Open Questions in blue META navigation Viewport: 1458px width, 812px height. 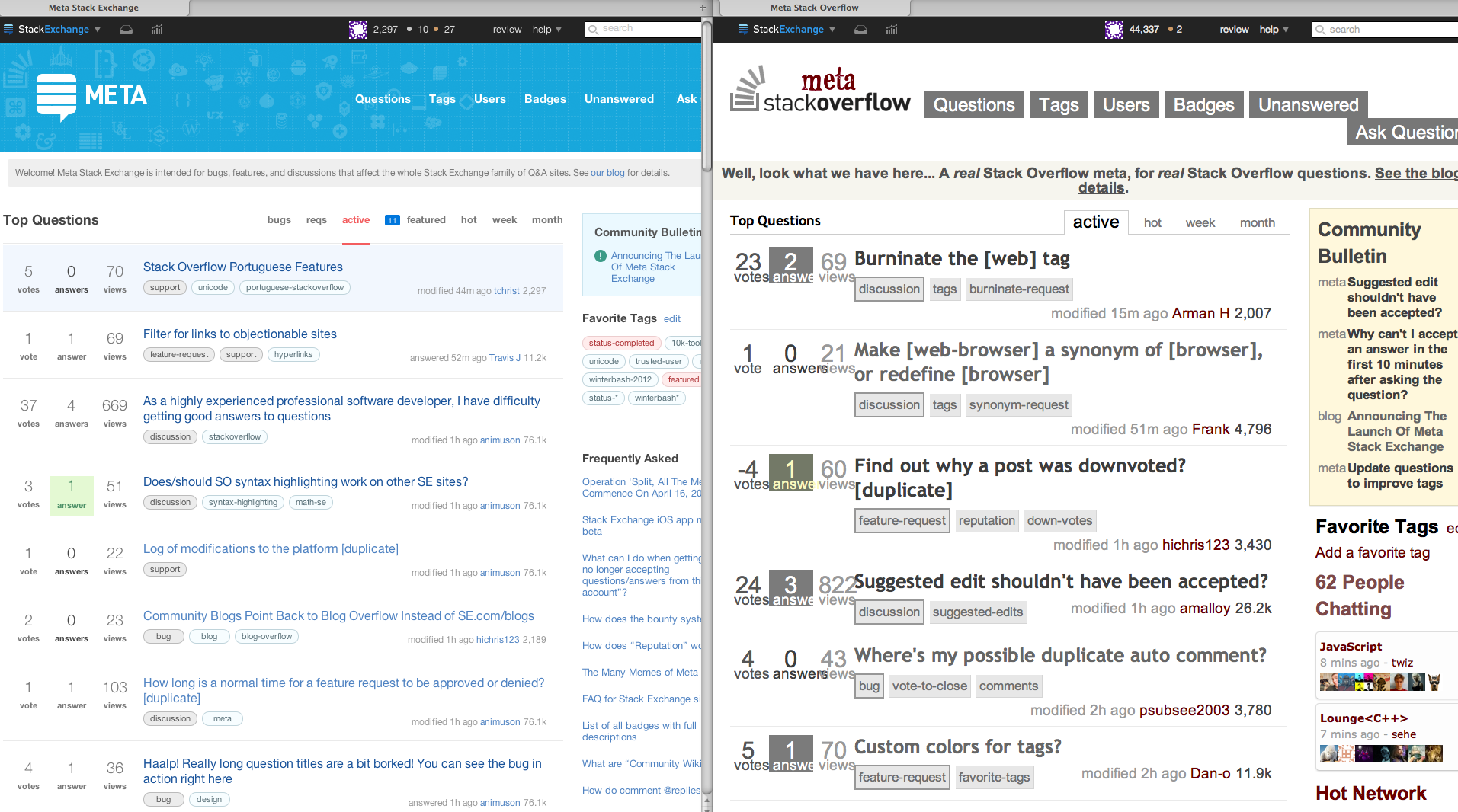click(x=383, y=99)
